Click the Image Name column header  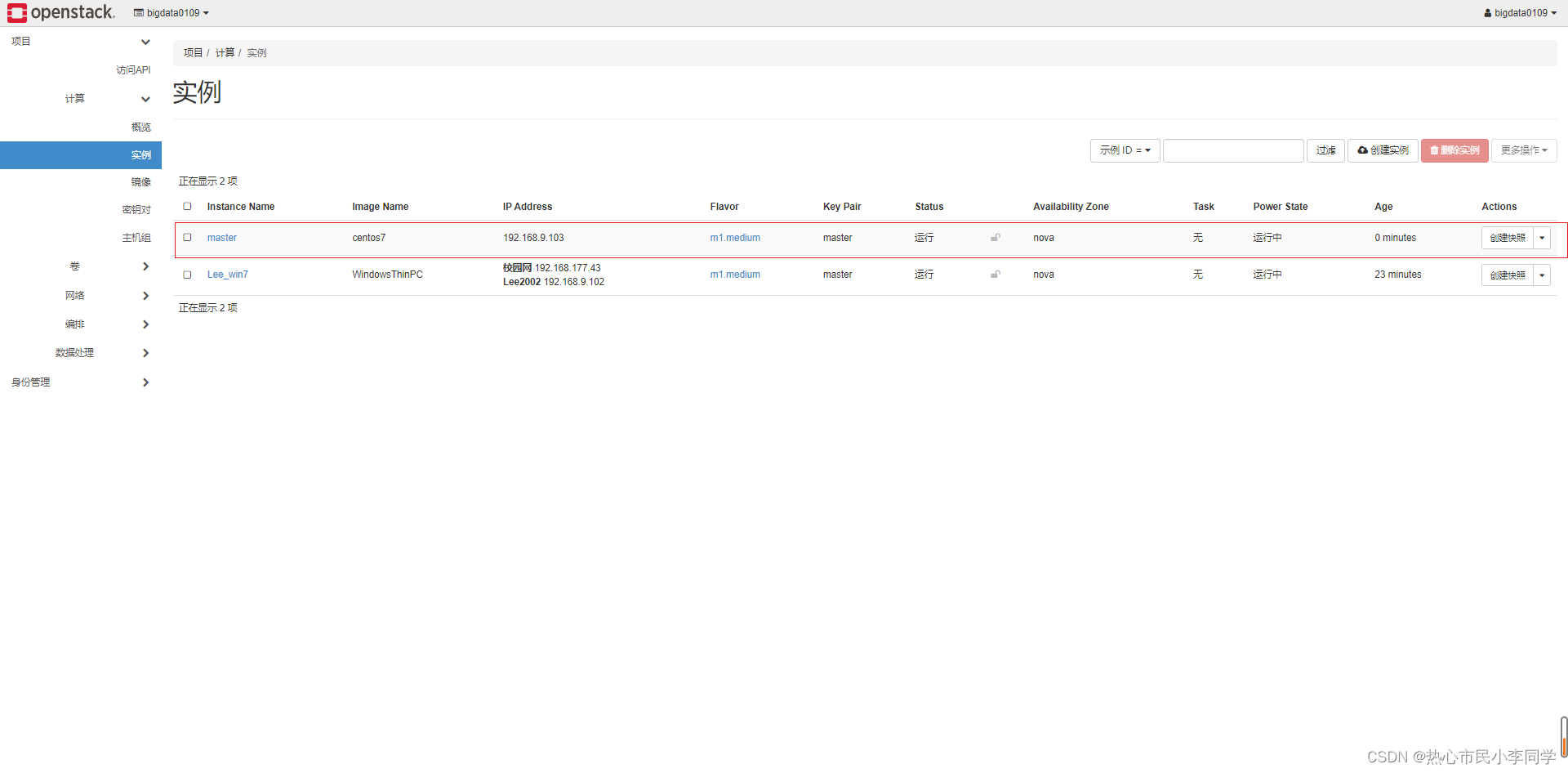tap(381, 207)
